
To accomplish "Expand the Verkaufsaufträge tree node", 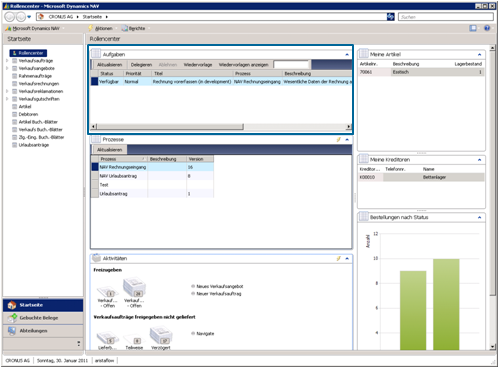I will click(7, 61).
